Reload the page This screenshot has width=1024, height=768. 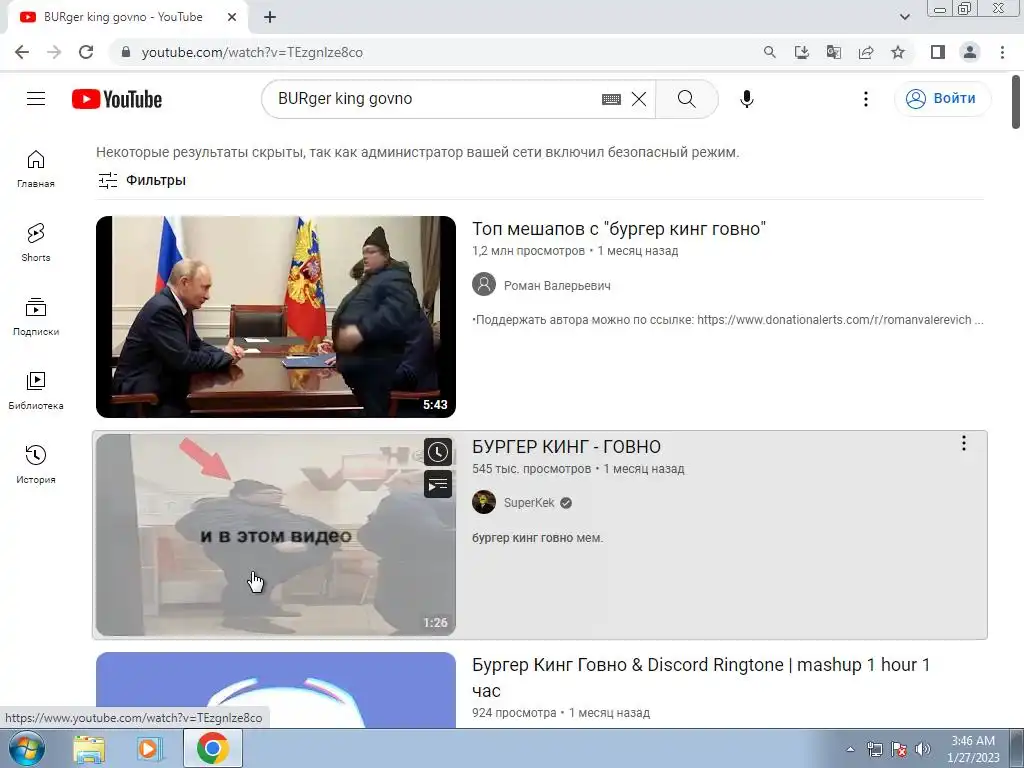86,52
